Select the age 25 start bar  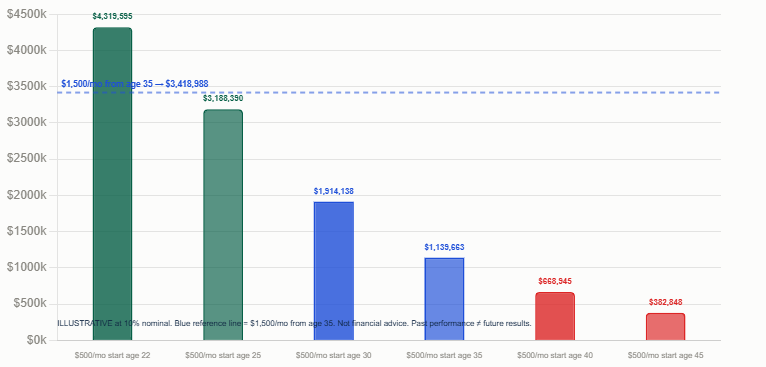pos(223,225)
